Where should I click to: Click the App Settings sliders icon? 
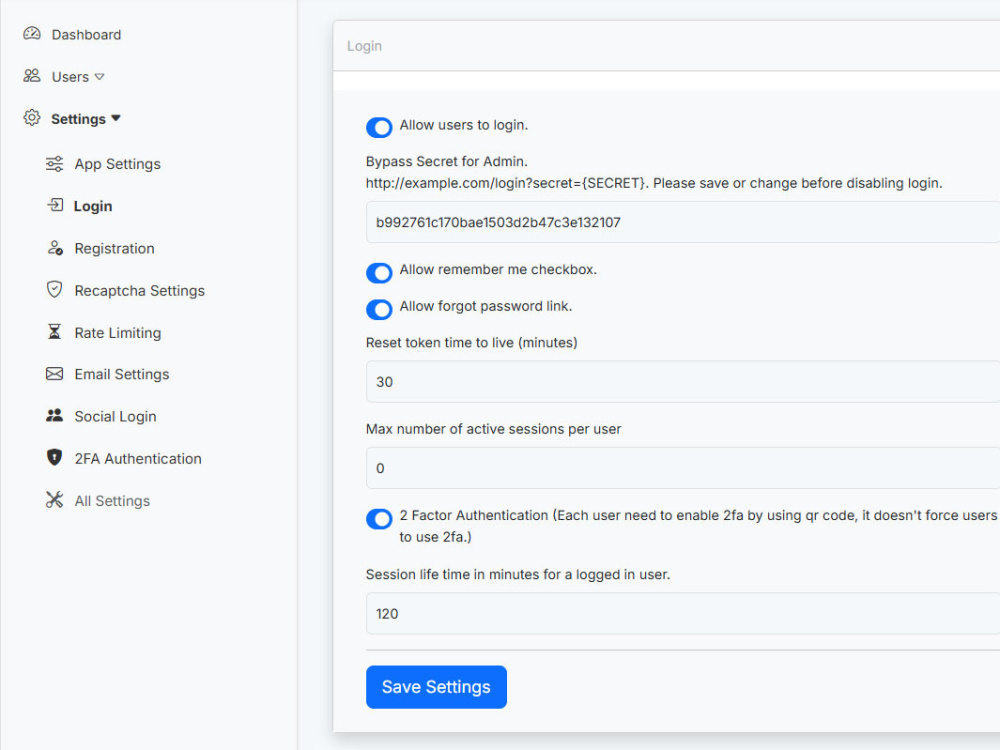point(55,164)
